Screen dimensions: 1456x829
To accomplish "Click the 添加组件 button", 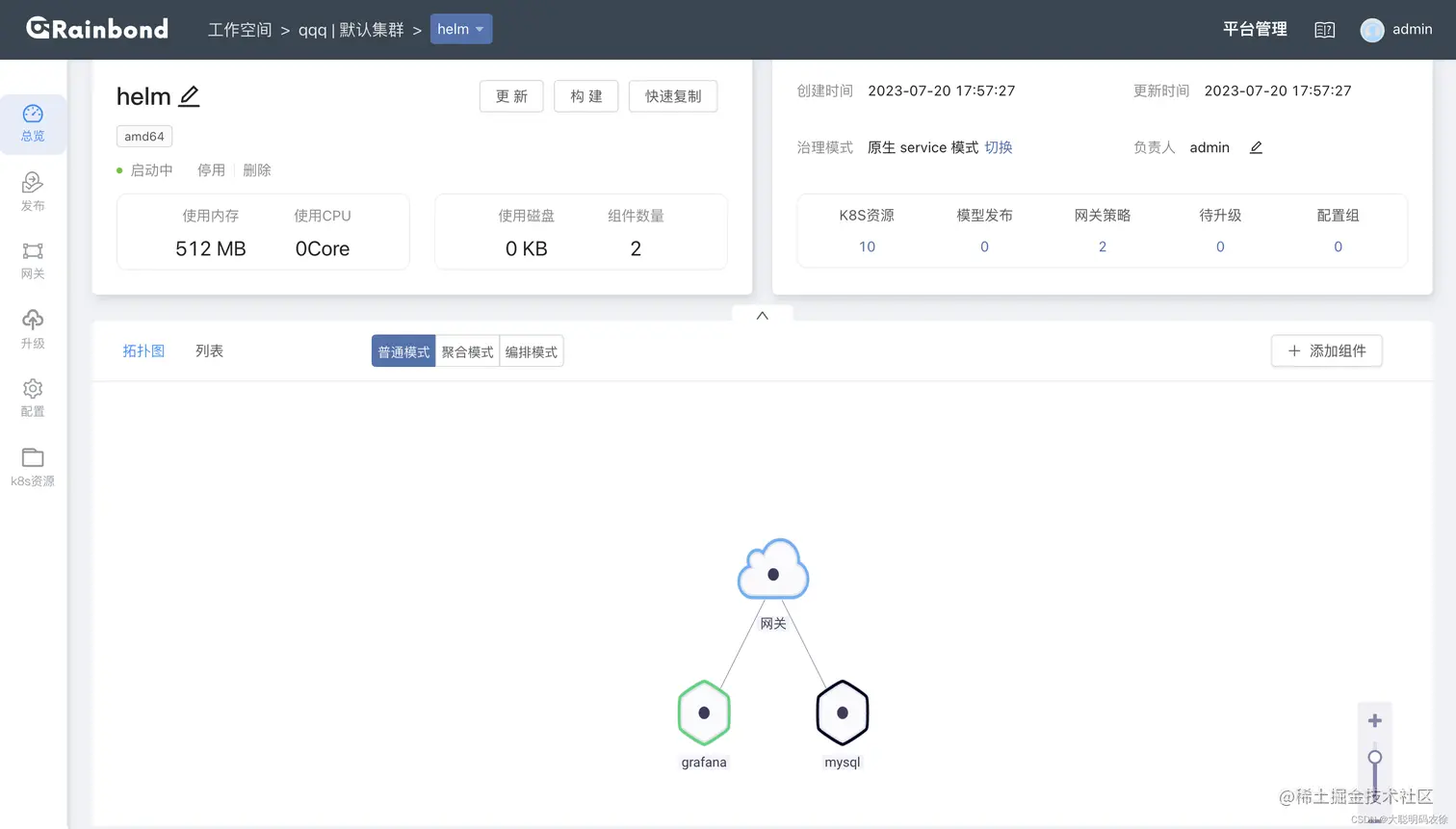I will pos(1327,350).
